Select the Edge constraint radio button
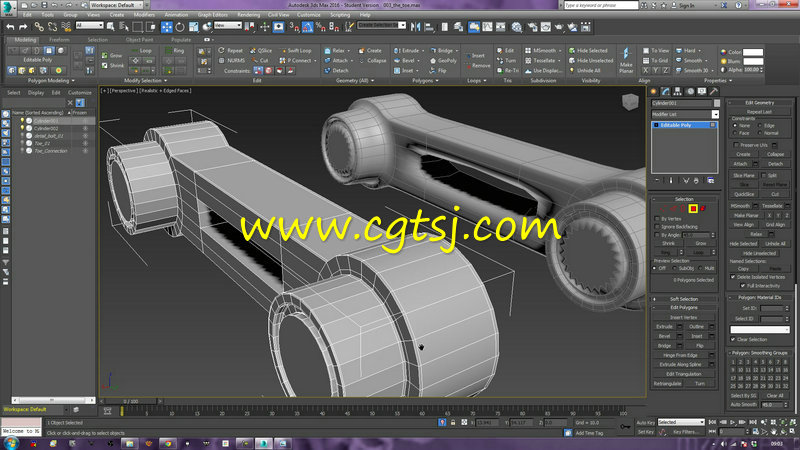 [x=760, y=126]
